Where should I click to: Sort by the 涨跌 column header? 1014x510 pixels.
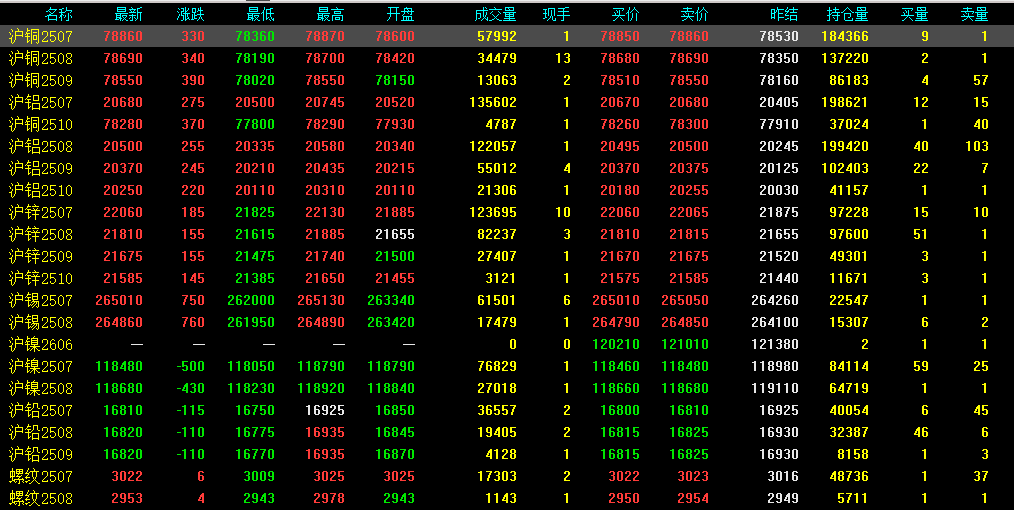190,15
